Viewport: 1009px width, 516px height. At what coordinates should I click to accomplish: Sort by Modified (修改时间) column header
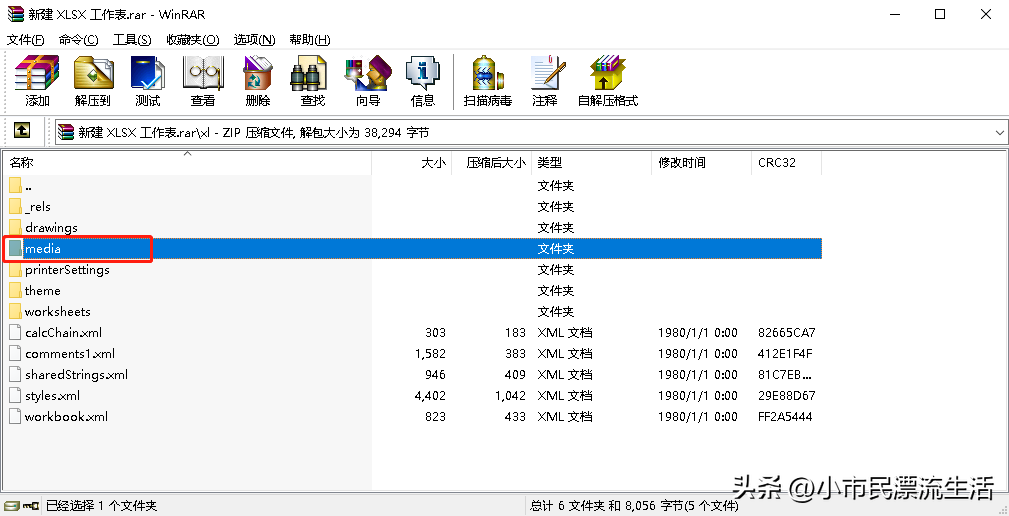coord(701,163)
